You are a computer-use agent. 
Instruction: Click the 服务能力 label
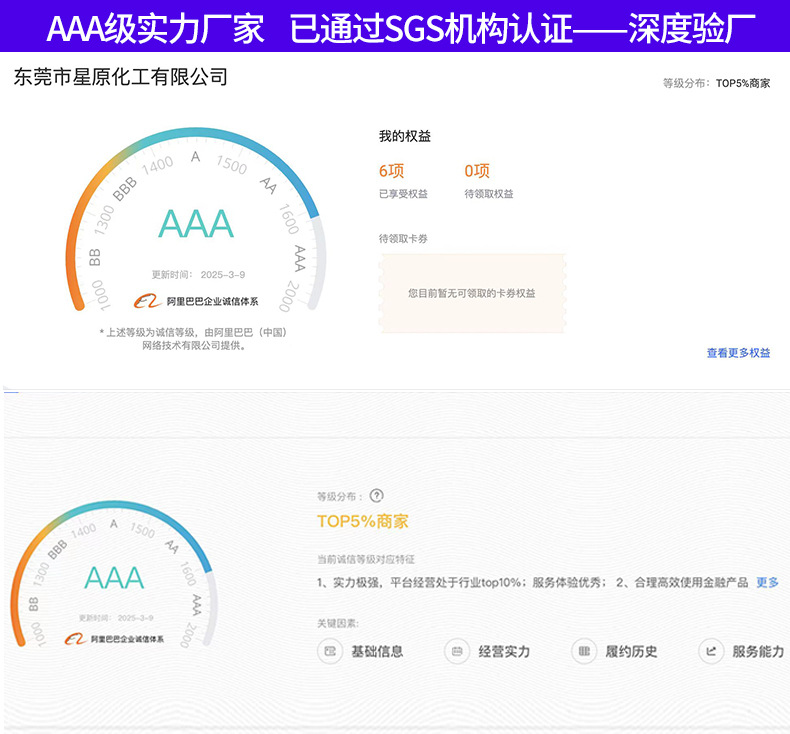(x=758, y=651)
